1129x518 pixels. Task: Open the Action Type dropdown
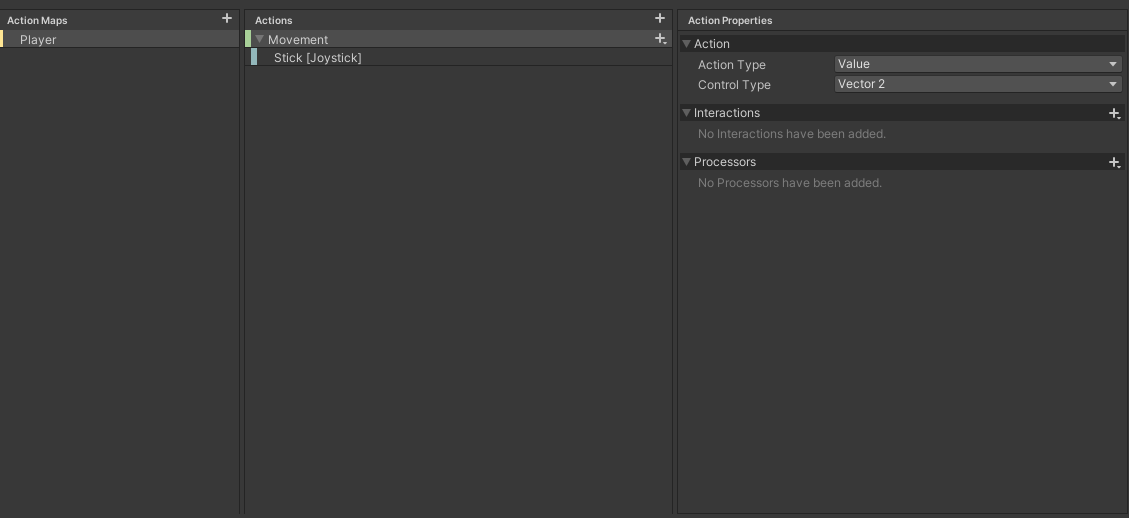[977, 64]
